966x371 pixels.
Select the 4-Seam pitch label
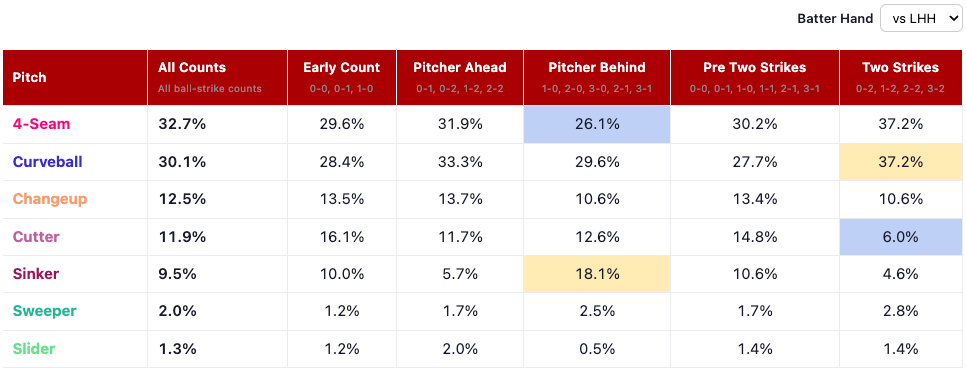(41, 124)
